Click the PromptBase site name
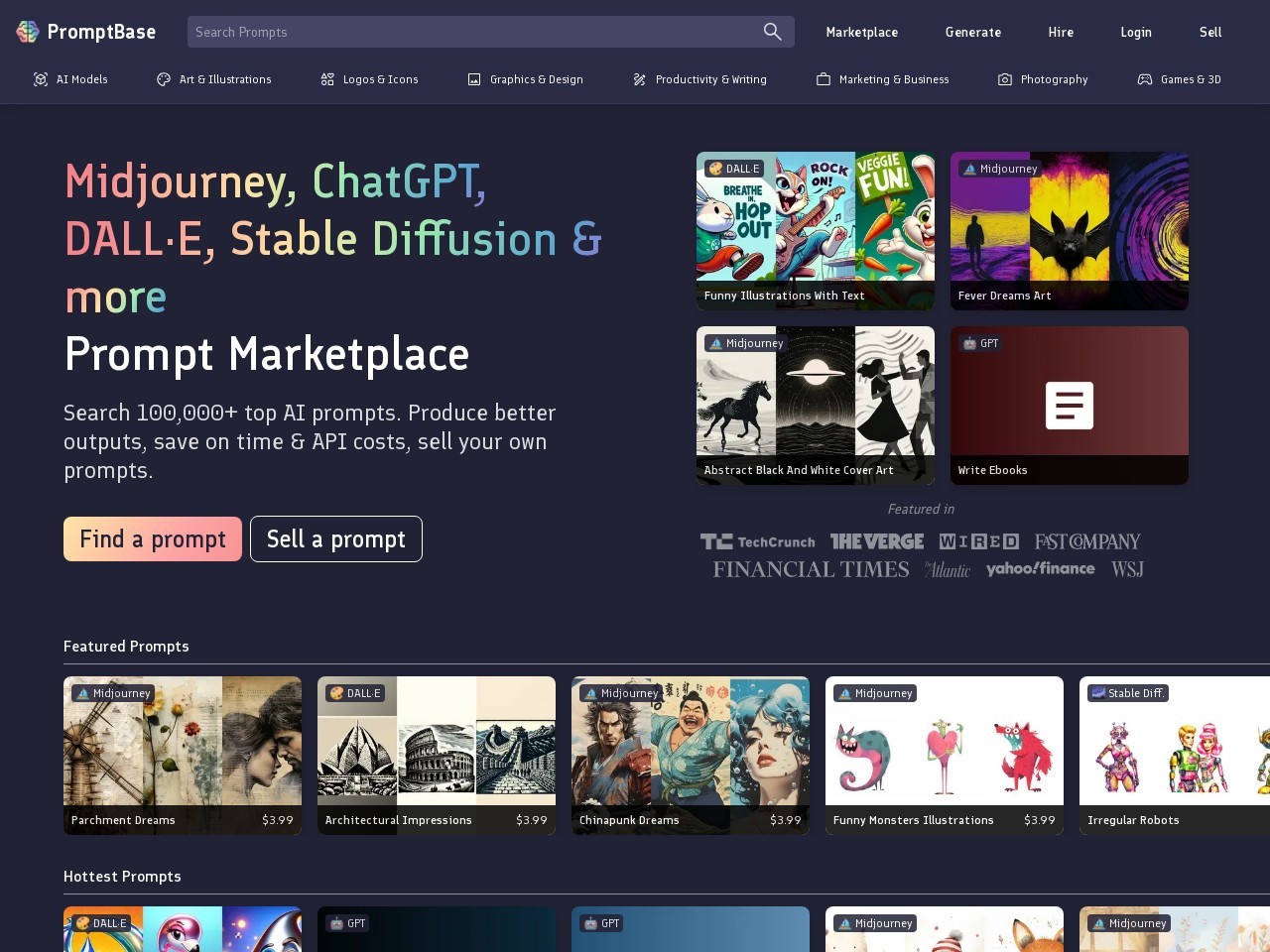 click(x=101, y=32)
